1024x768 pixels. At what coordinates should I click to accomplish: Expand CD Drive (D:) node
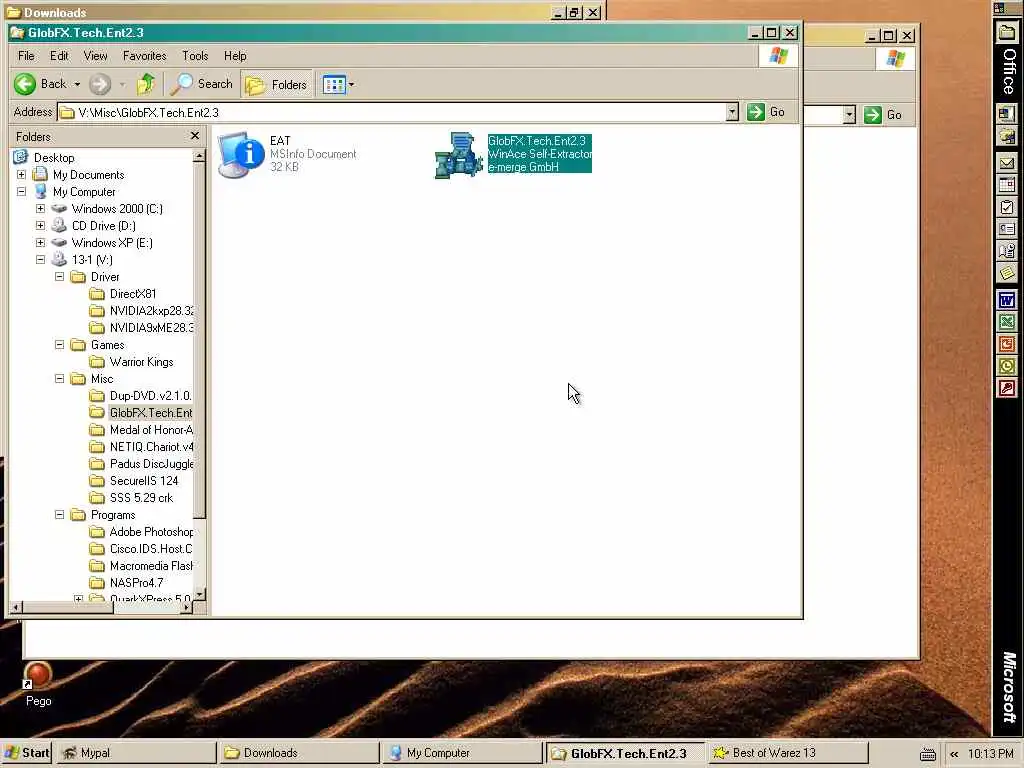[x=40, y=226]
